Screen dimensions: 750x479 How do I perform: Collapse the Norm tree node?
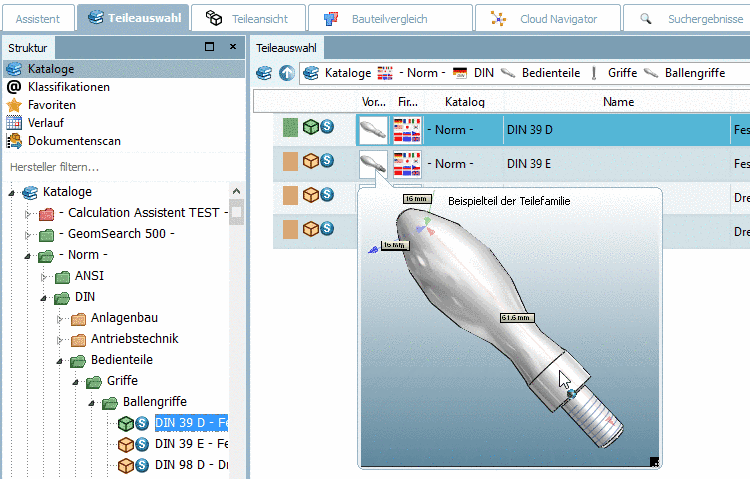pos(28,256)
